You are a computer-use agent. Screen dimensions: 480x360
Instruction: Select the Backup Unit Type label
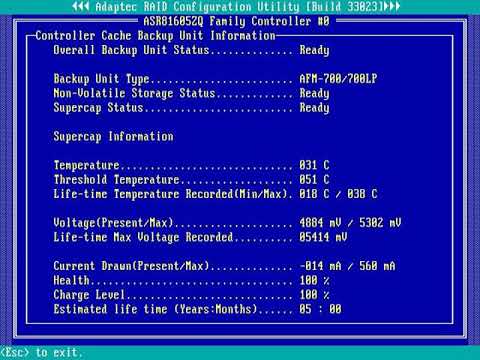[101, 79]
